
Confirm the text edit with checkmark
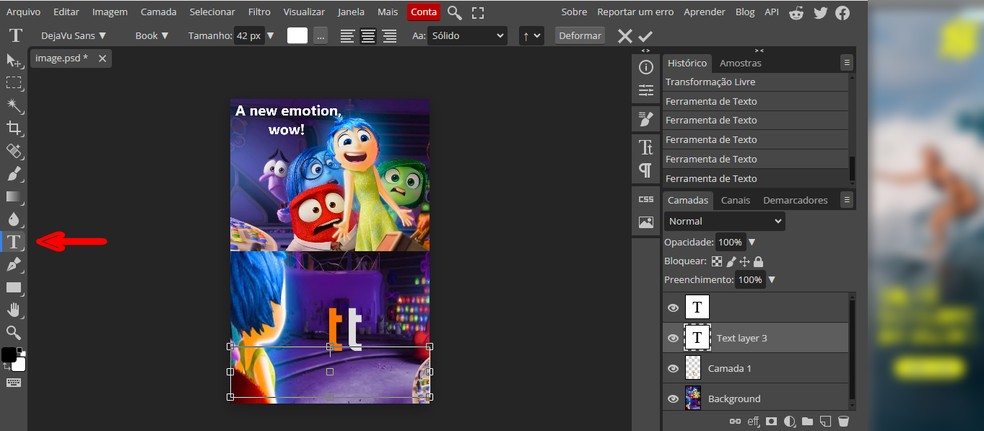[x=645, y=36]
